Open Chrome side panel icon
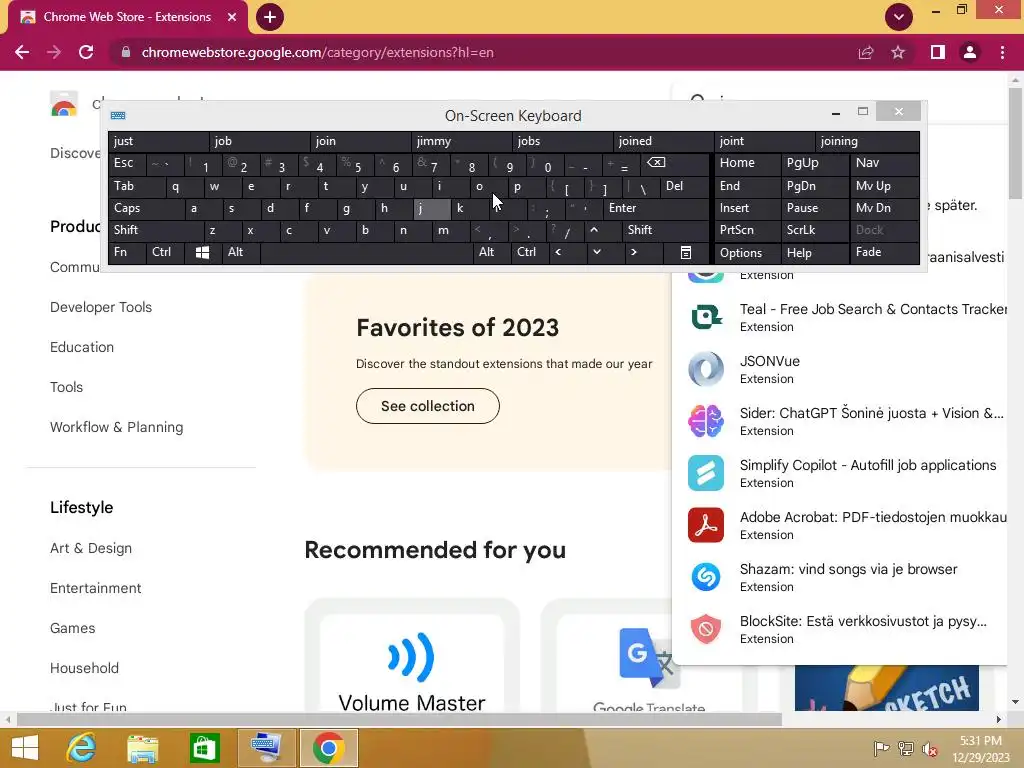 tap(938, 52)
